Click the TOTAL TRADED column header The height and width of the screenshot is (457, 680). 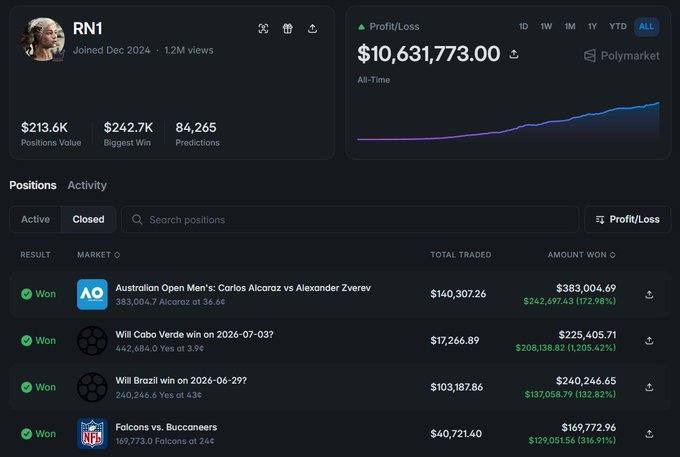[461, 255]
